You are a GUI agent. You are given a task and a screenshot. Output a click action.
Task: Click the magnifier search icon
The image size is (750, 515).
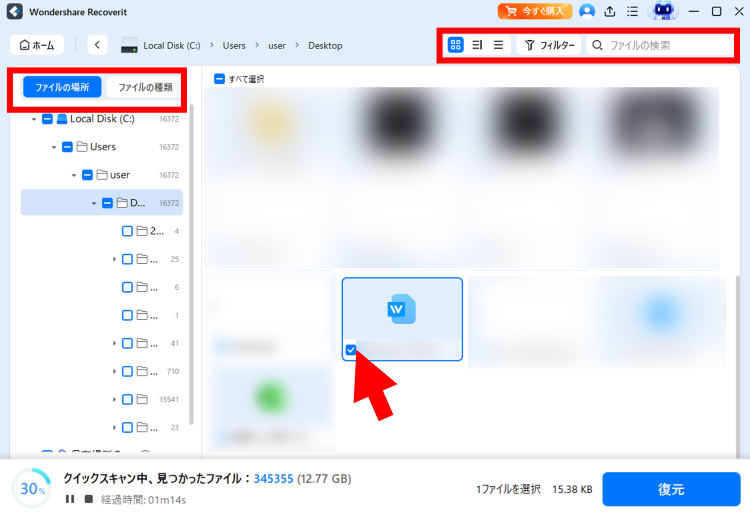[597, 45]
